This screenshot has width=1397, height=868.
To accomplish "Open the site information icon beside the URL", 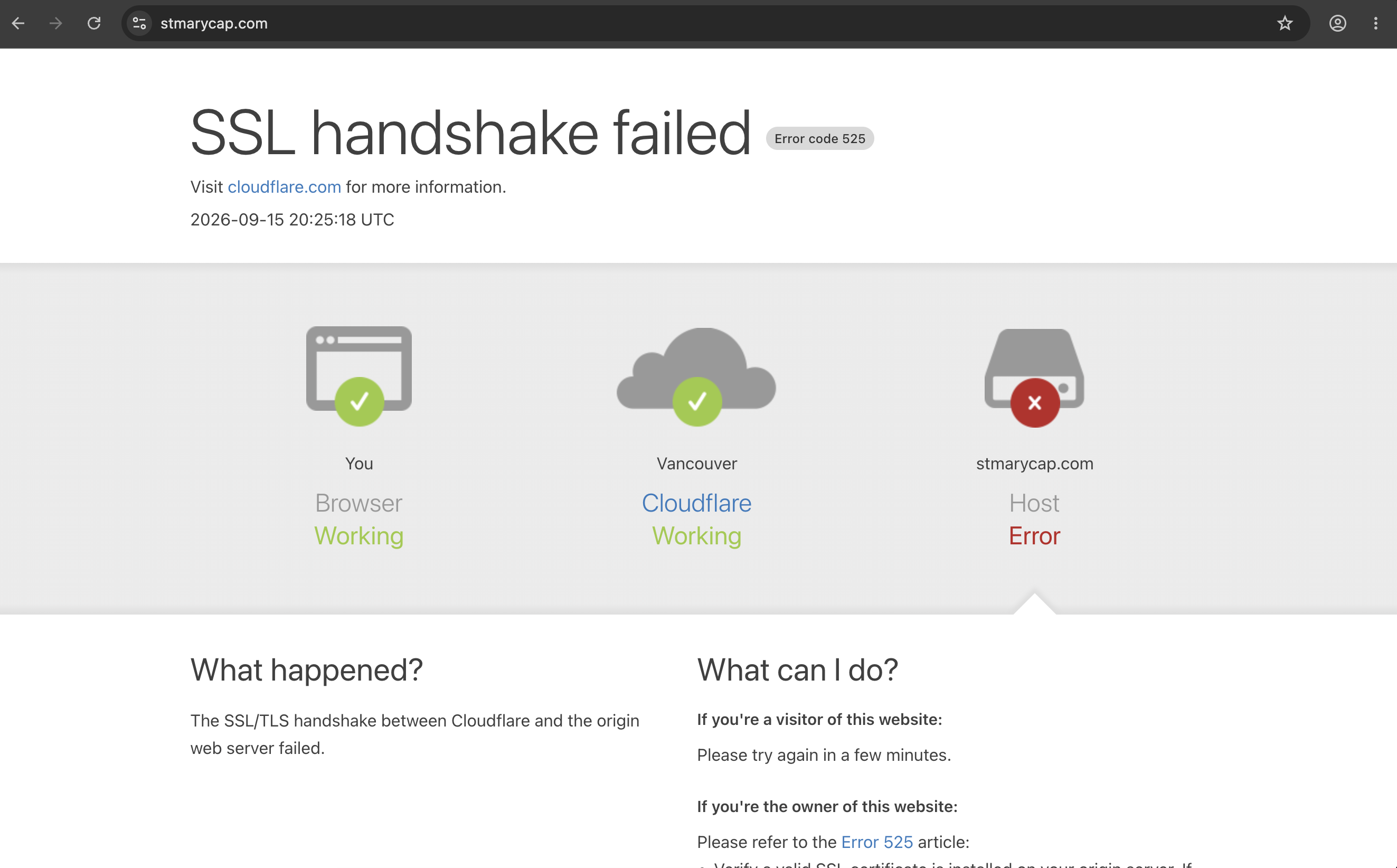I will click(x=139, y=24).
